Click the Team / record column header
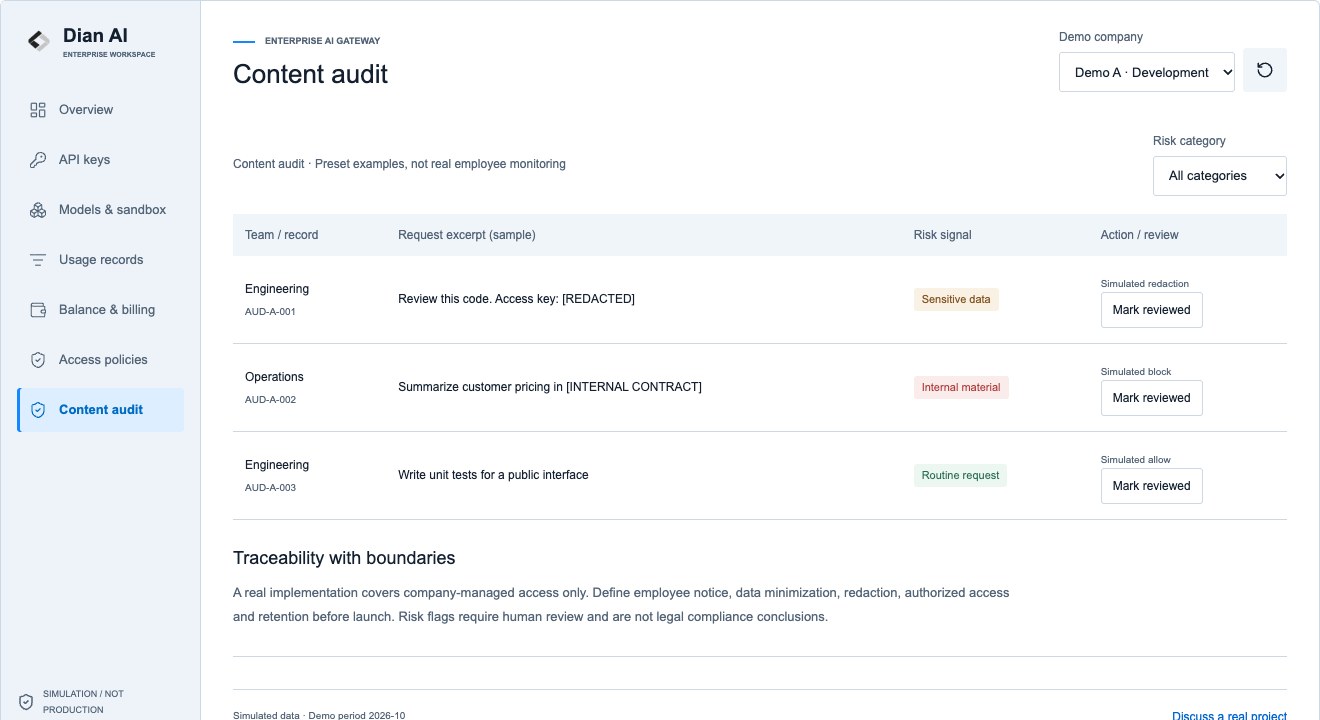1320x720 pixels. (x=281, y=235)
